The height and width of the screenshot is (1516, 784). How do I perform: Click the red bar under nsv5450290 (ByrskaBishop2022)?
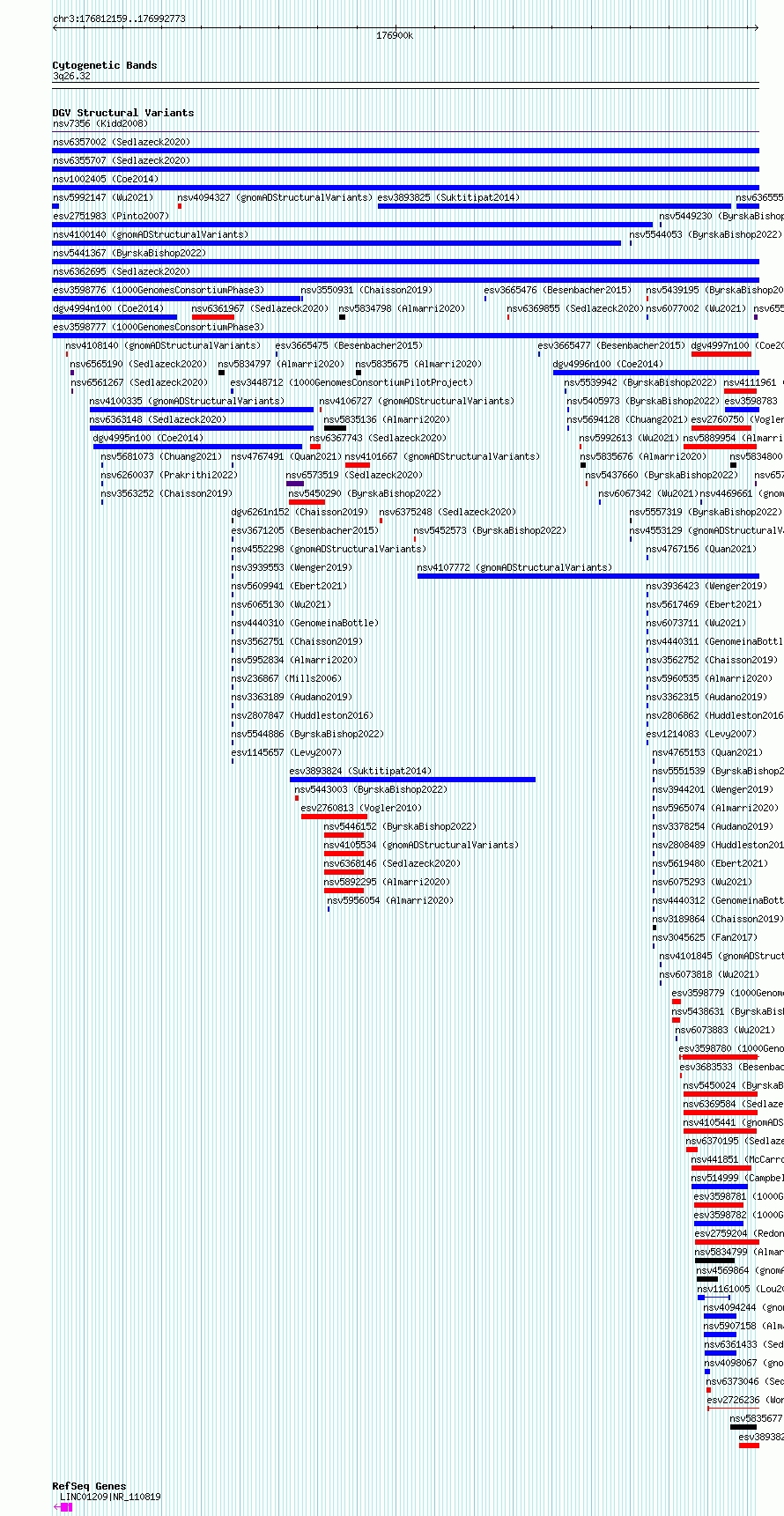(x=307, y=502)
